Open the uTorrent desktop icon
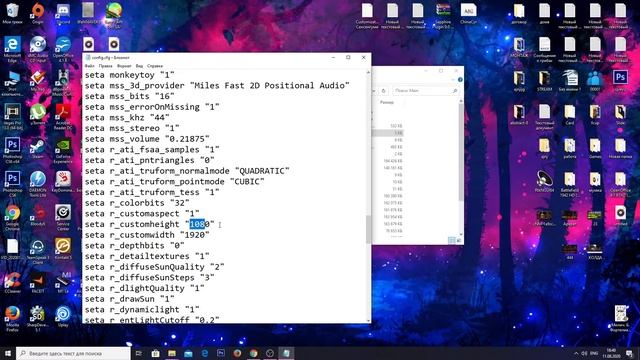 click(38, 115)
